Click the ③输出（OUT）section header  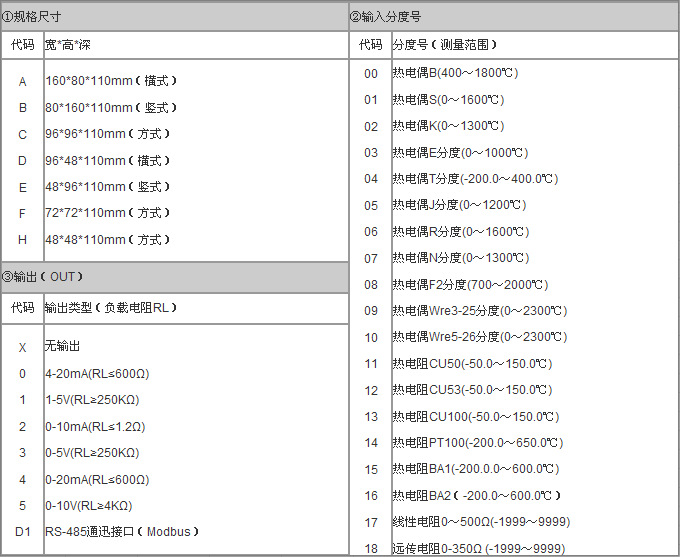[44, 277]
